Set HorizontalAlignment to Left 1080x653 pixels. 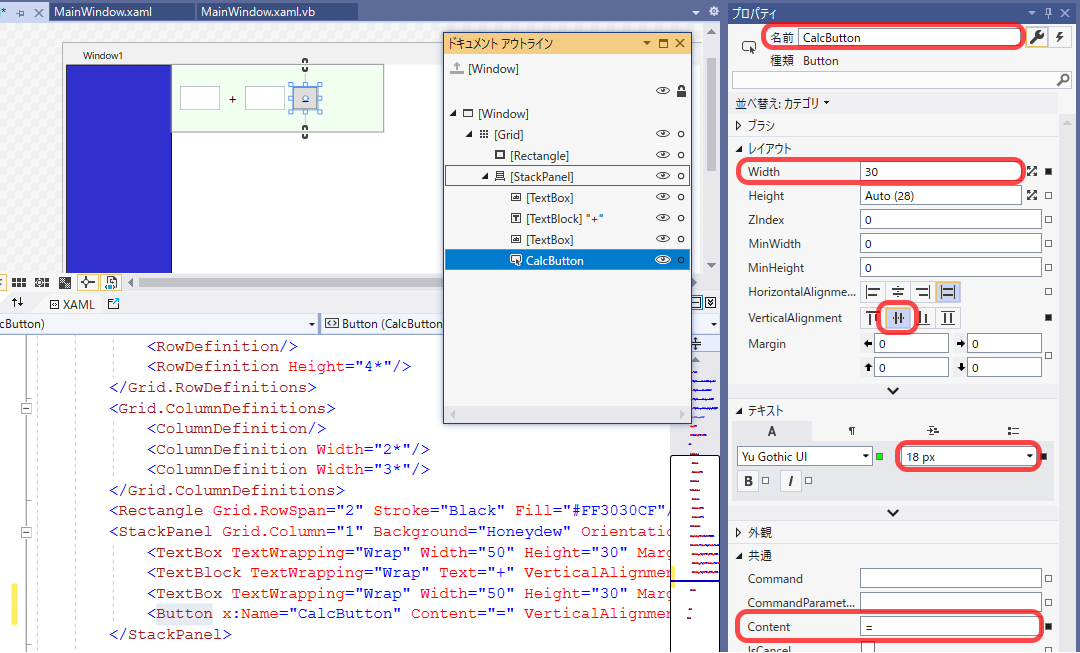click(x=873, y=292)
